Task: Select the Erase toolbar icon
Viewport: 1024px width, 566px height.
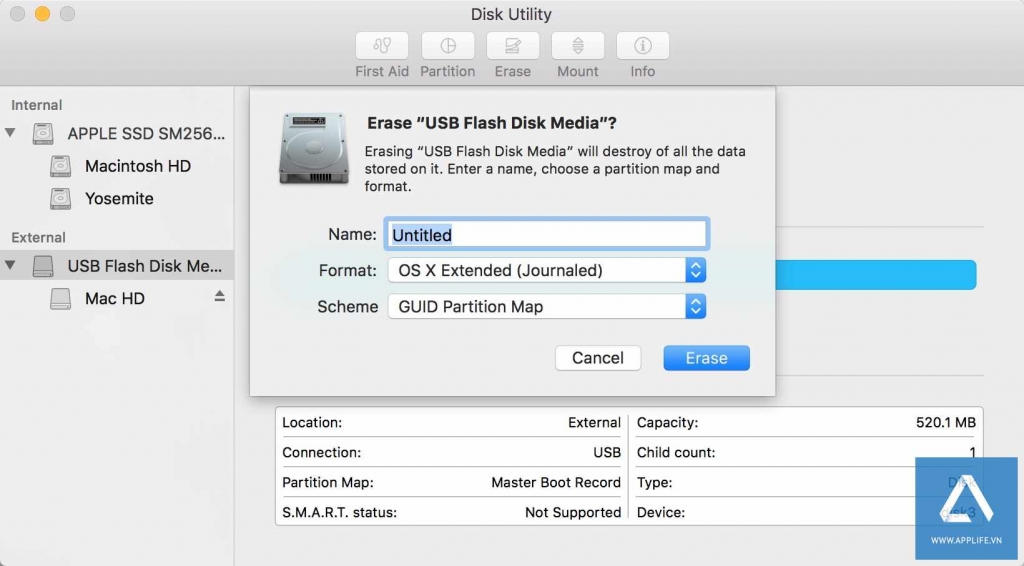Action: (513, 46)
